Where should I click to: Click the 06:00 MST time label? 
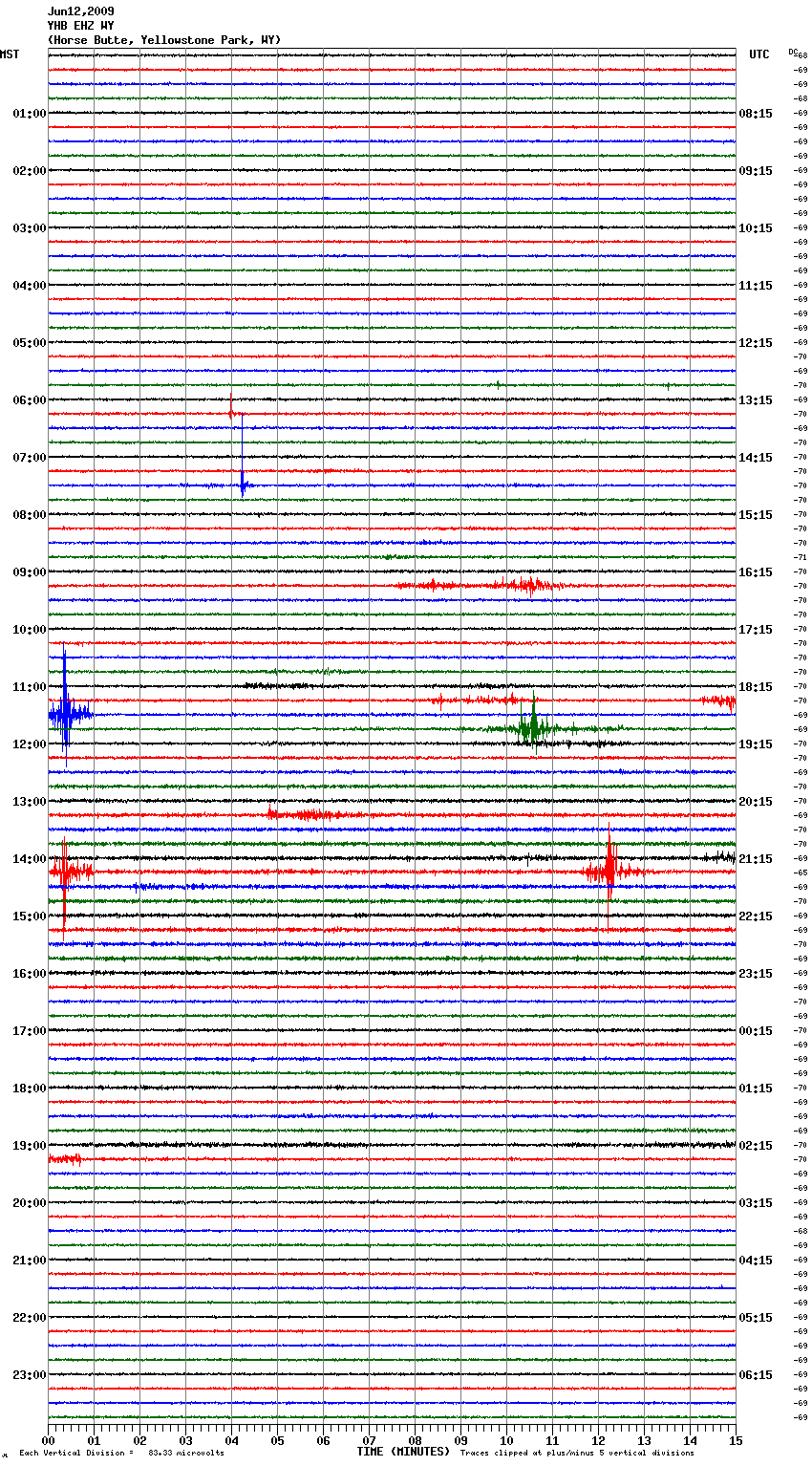[x=29, y=400]
